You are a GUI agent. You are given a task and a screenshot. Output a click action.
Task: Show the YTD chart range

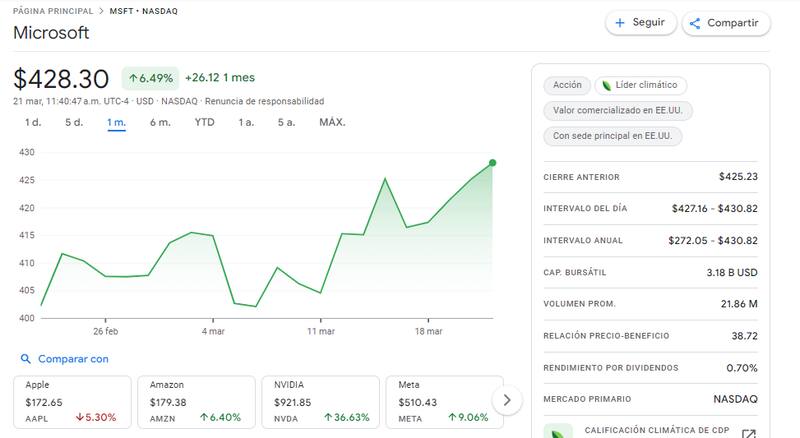pyautogui.click(x=204, y=122)
